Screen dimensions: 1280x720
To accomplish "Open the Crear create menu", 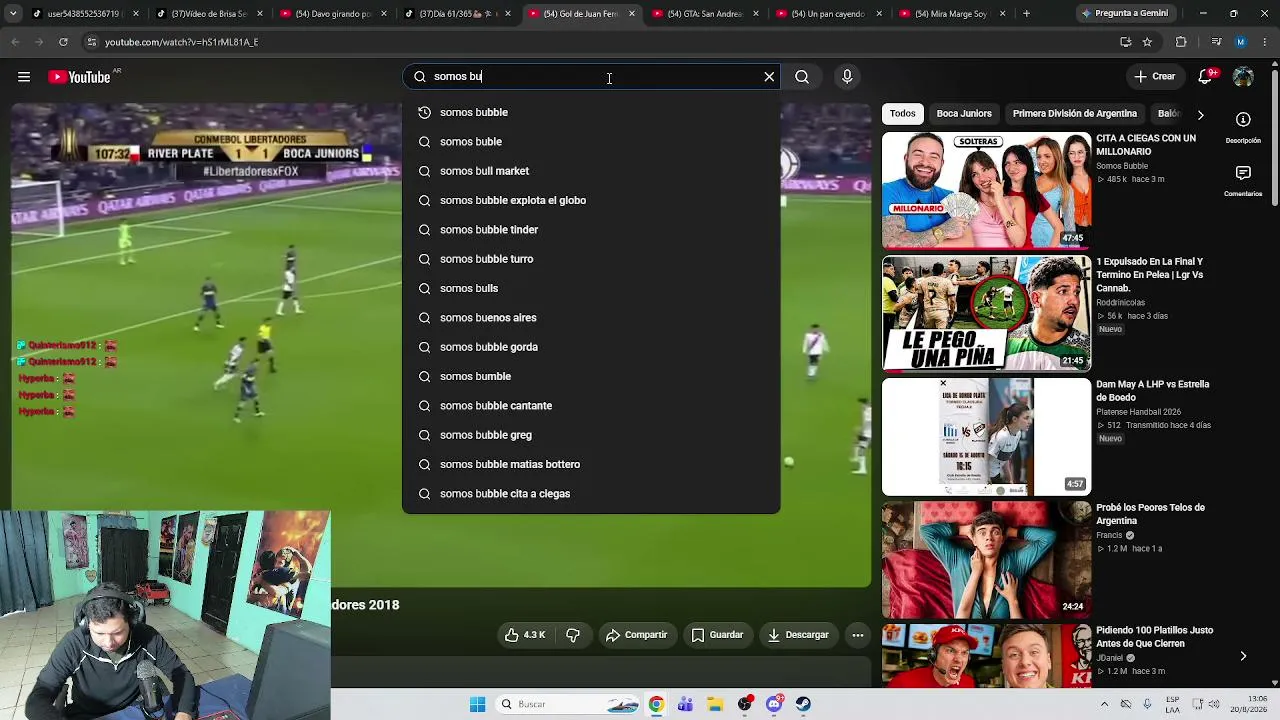I will coord(1154,77).
